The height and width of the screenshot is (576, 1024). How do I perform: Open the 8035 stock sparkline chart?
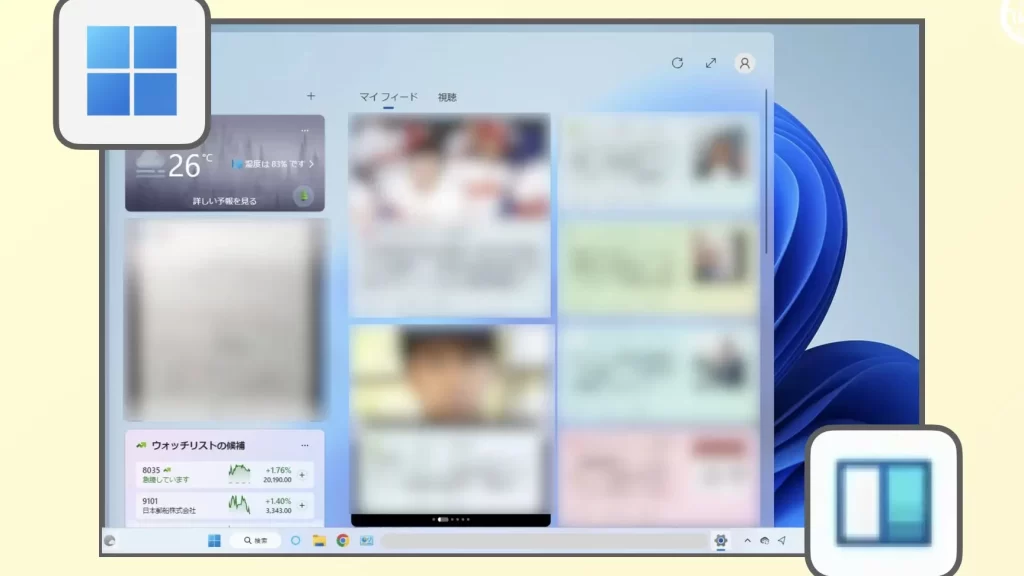click(x=239, y=473)
